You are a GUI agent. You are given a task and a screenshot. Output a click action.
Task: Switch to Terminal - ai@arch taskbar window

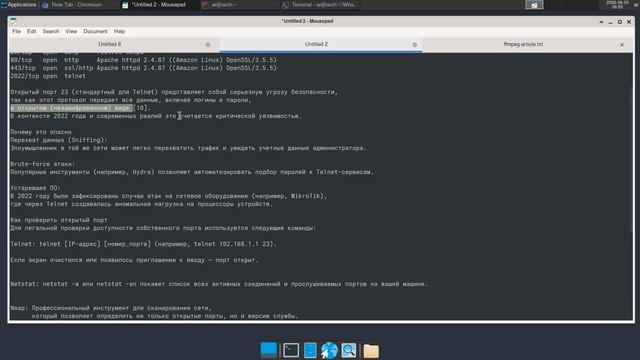(321, 5)
